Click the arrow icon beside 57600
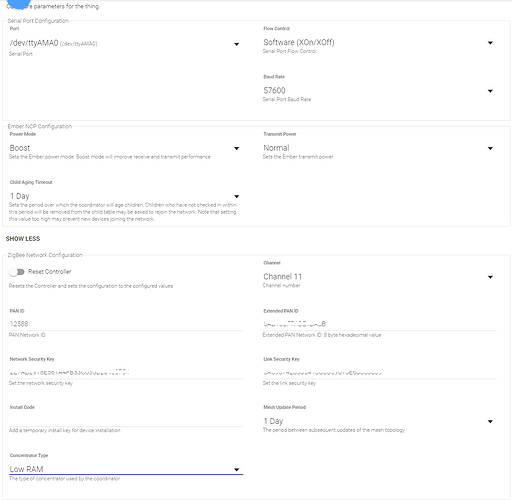This screenshot has width=512, height=500. pos(490,91)
